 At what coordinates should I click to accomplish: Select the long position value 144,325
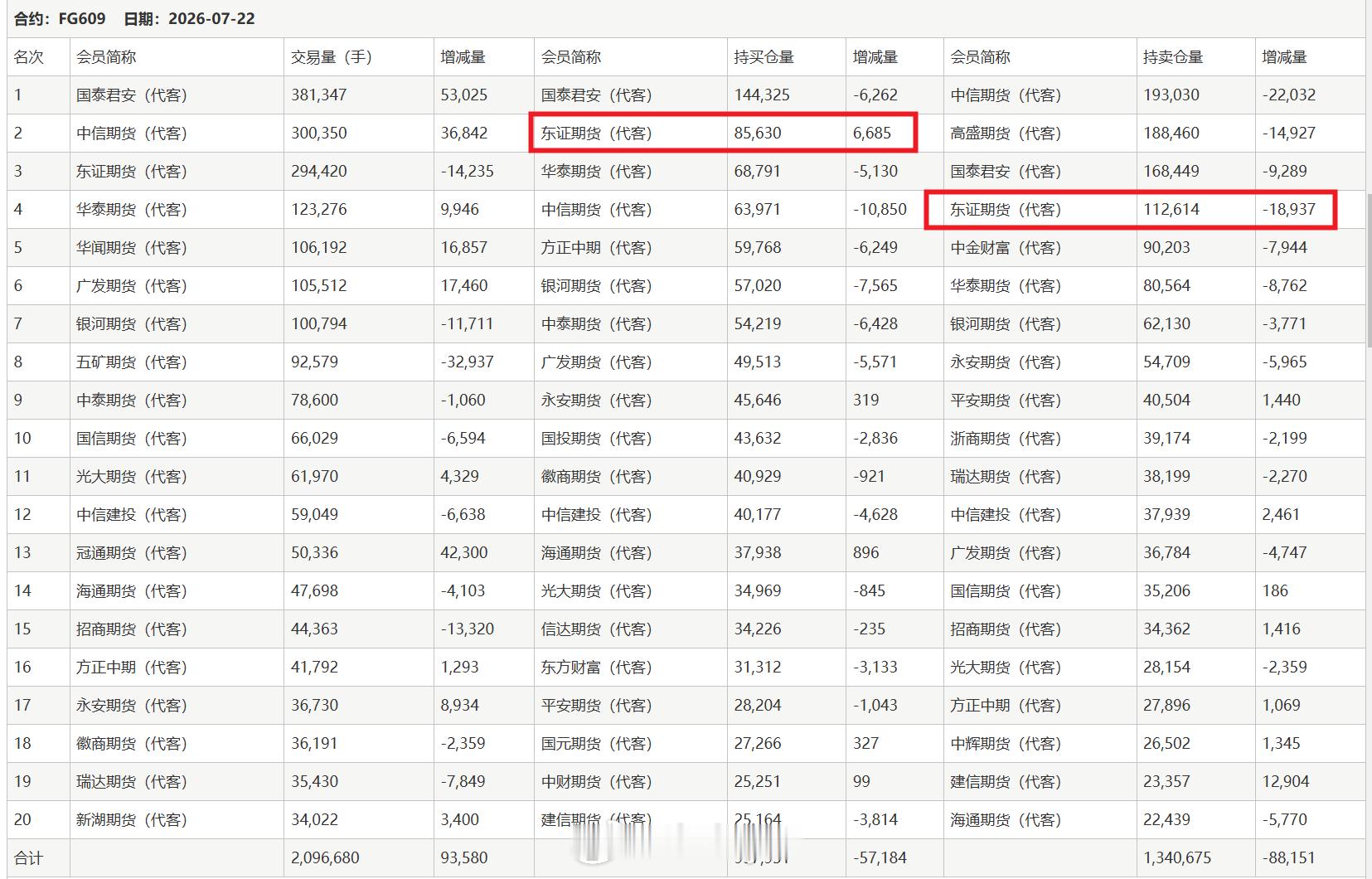click(x=762, y=95)
